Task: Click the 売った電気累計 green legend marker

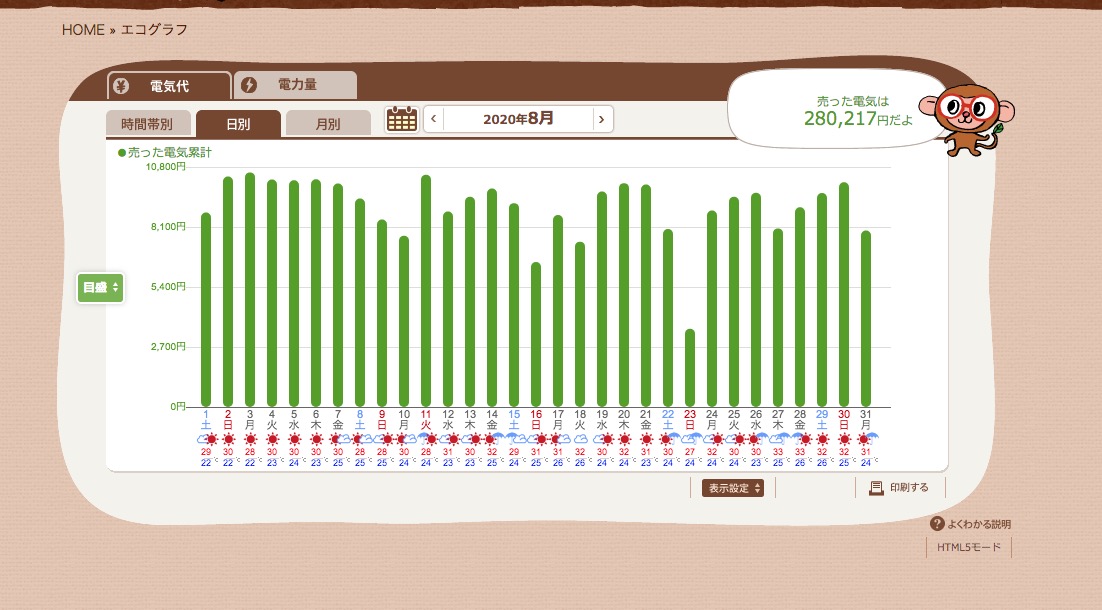Action: [122, 153]
